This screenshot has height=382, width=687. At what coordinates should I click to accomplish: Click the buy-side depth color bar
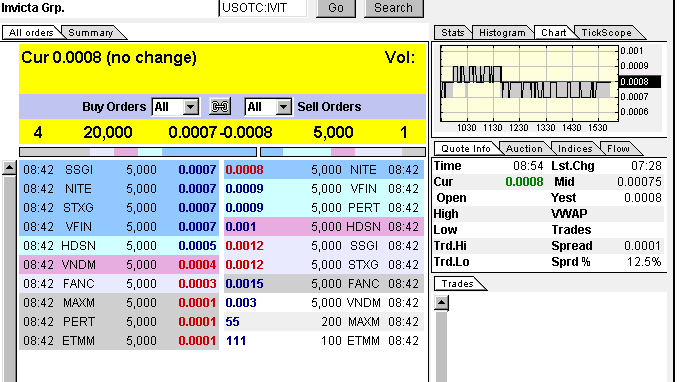click(138, 152)
